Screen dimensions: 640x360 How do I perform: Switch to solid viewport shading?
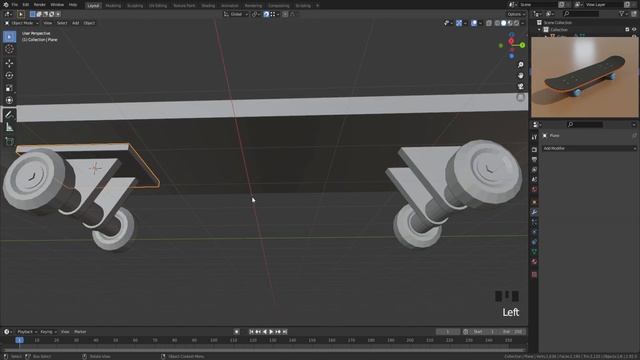[x=504, y=23]
